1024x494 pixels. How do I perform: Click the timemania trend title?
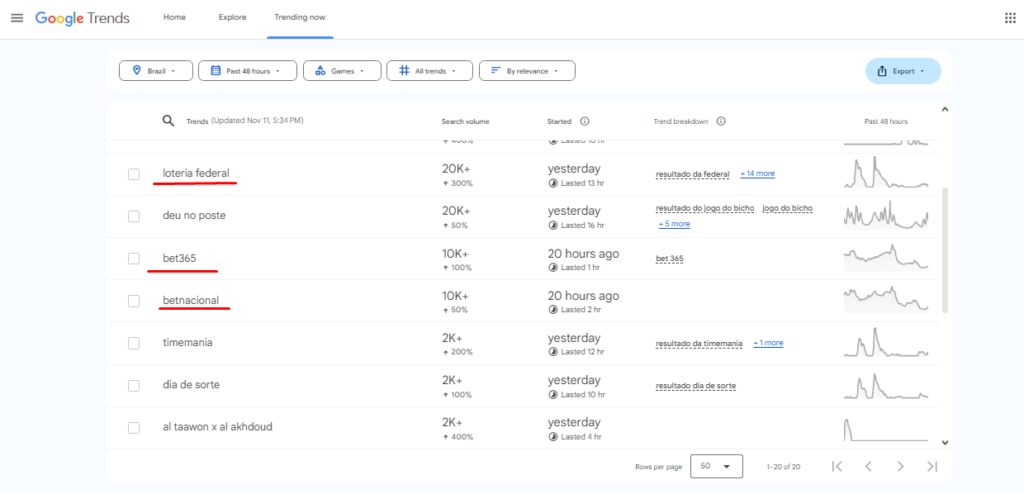187,342
